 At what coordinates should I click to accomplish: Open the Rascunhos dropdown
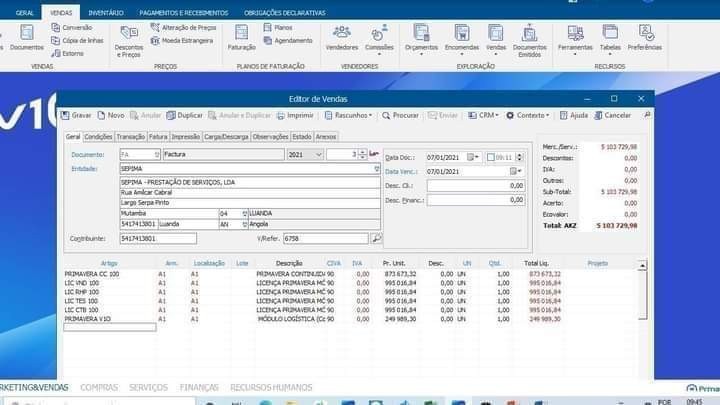click(x=349, y=115)
